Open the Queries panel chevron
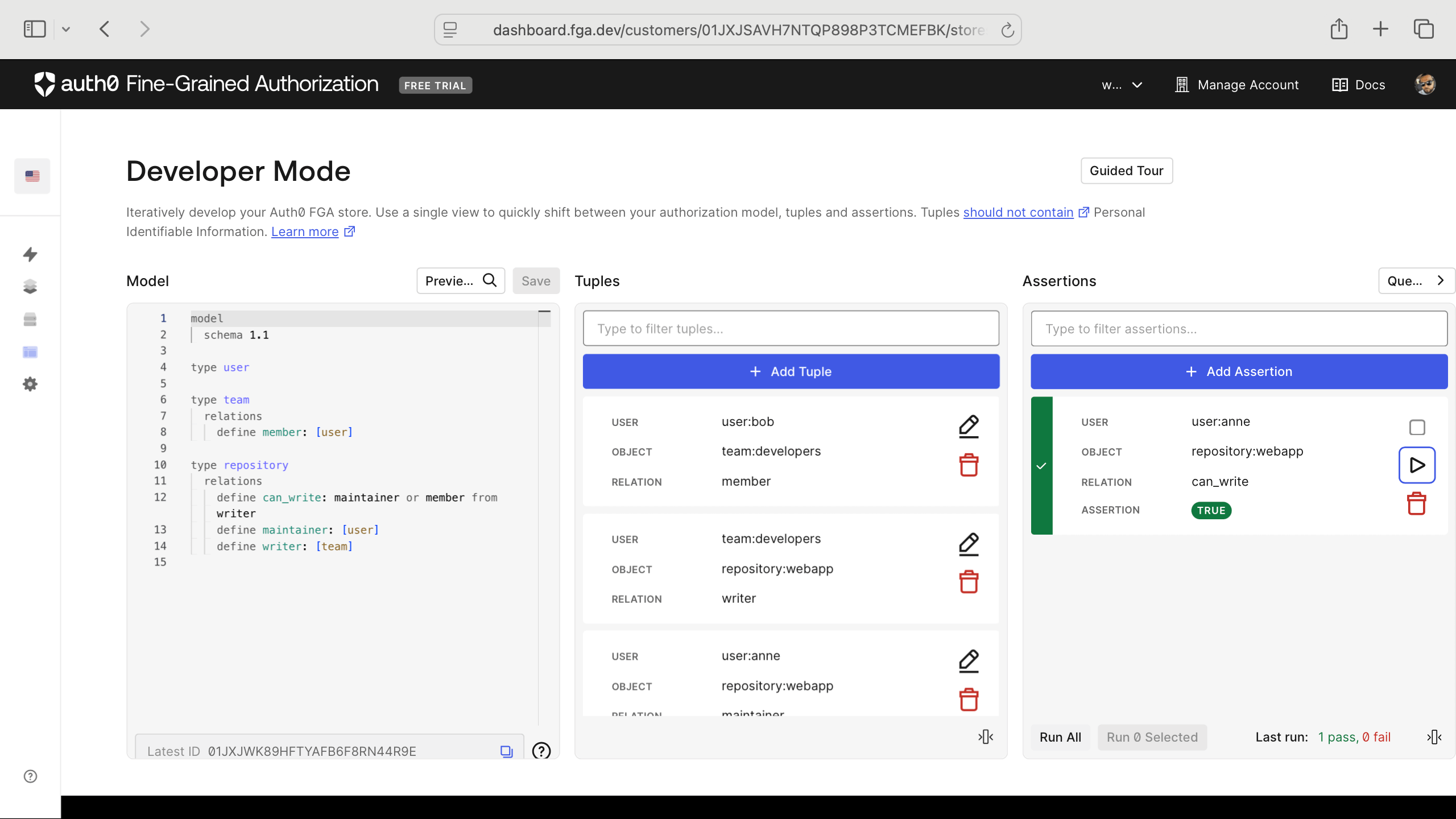Screen dimensions: 1456x819 [x=1440, y=280]
